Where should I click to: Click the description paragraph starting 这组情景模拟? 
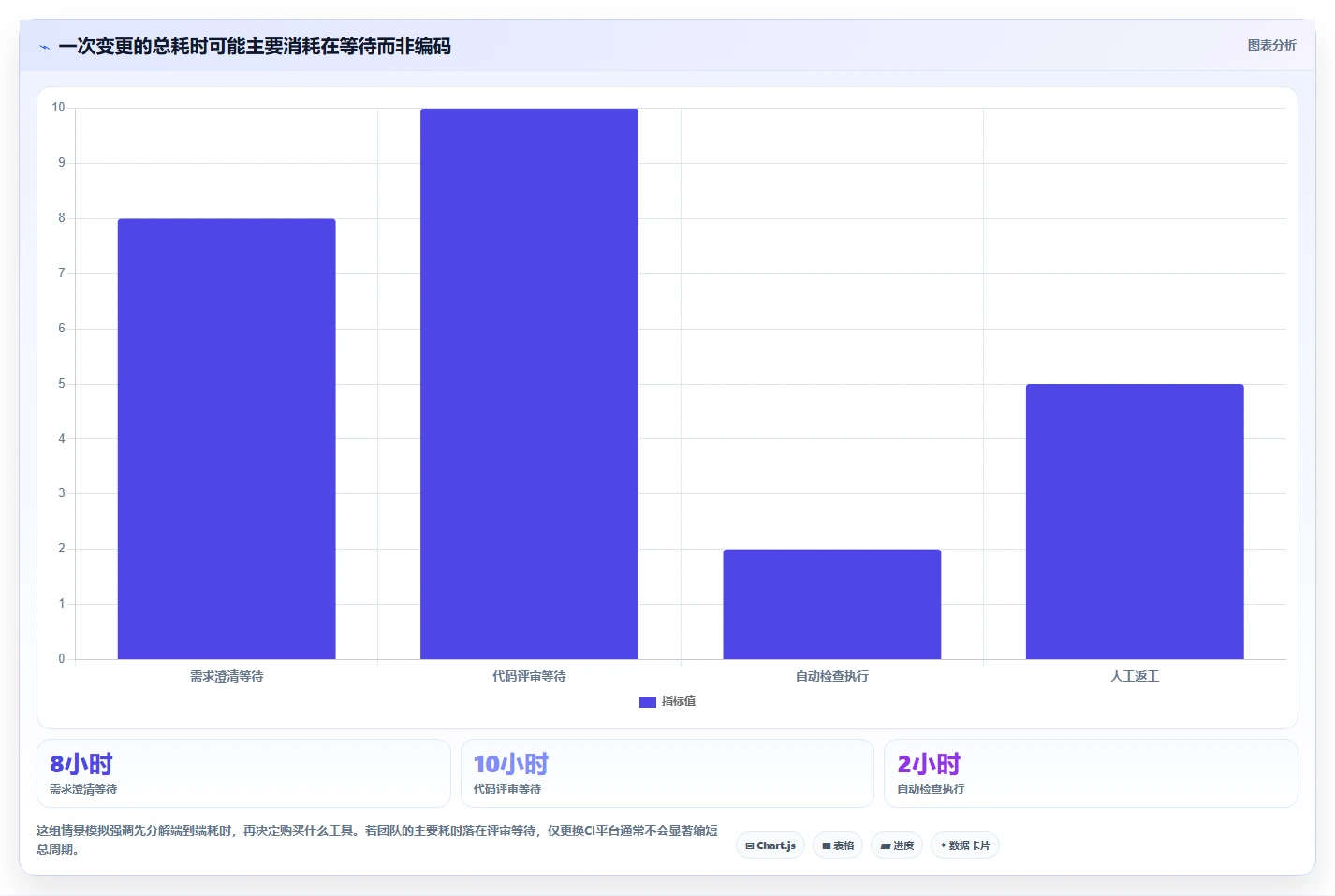click(377, 840)
